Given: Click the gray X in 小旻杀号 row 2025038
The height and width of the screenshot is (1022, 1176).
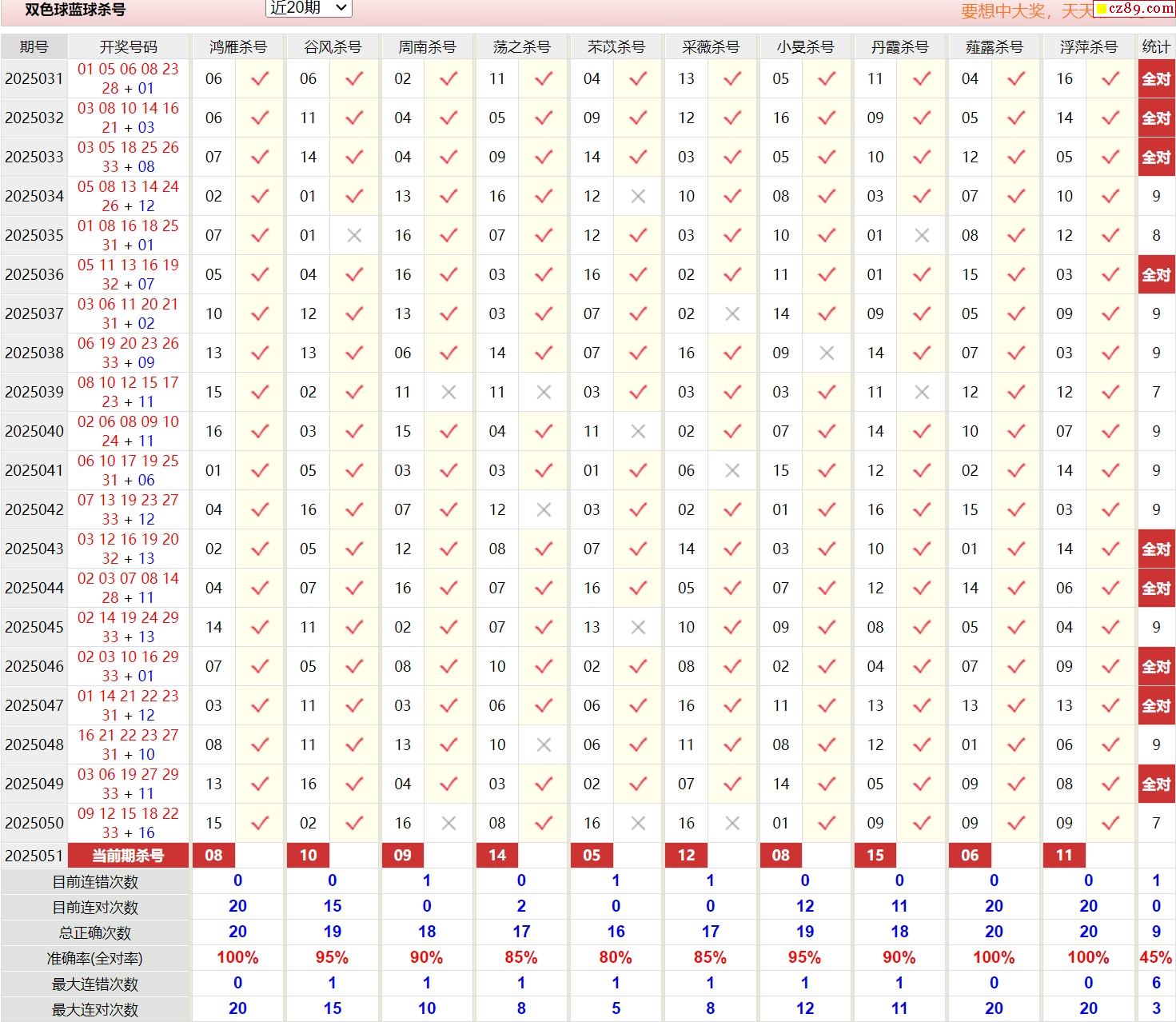Looking at the screenshot, I should [827, 353].
